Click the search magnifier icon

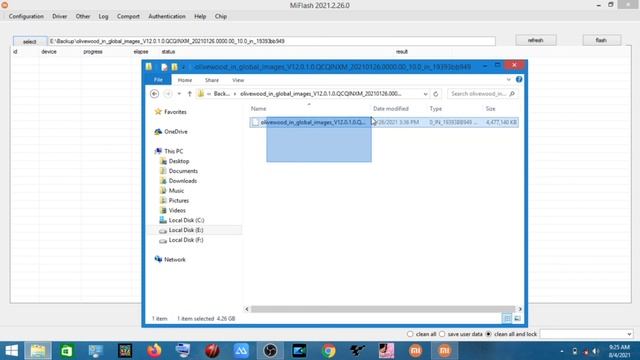click(512, 94)
